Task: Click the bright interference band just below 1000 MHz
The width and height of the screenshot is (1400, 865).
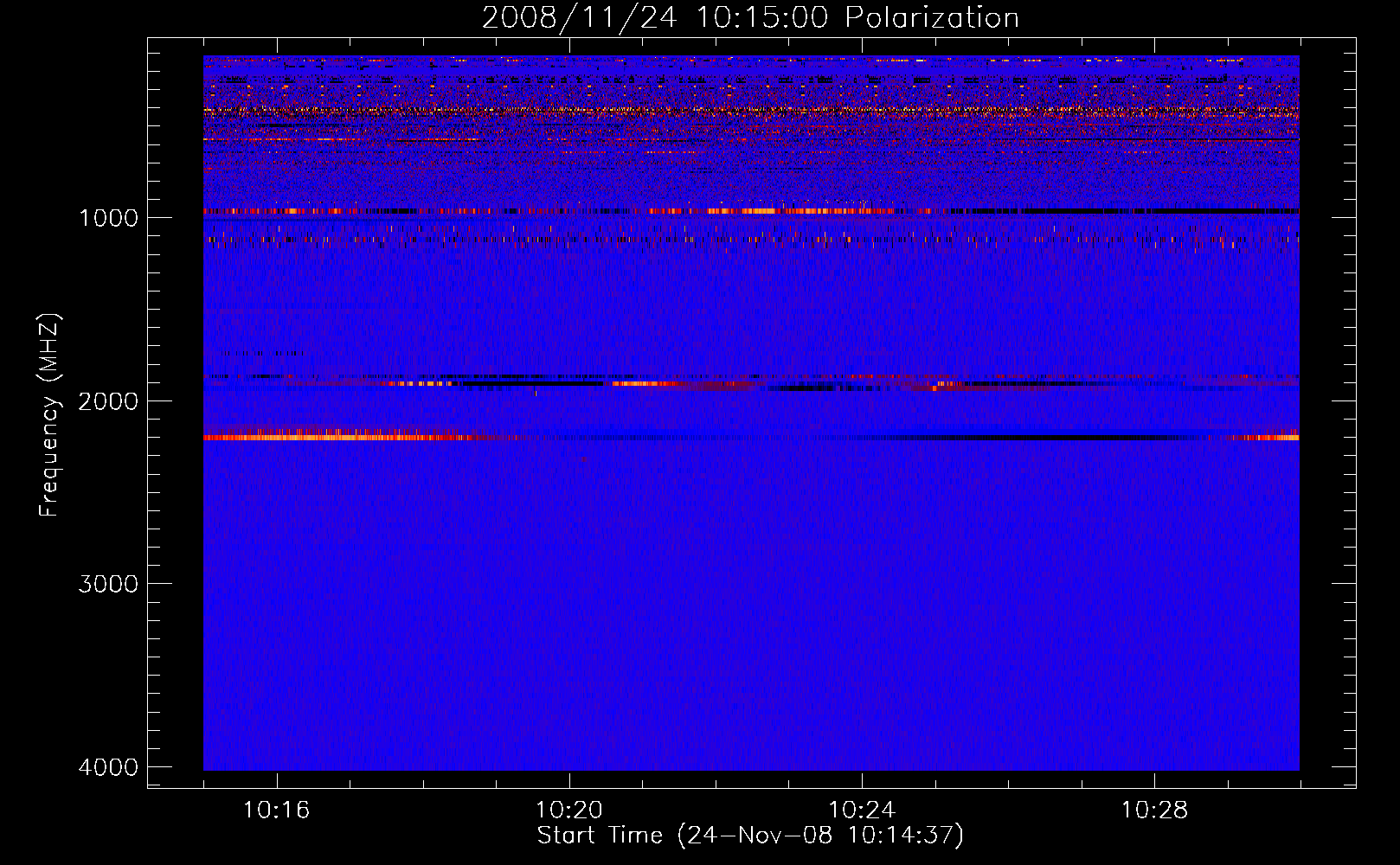Action: (x=751, y=211)
